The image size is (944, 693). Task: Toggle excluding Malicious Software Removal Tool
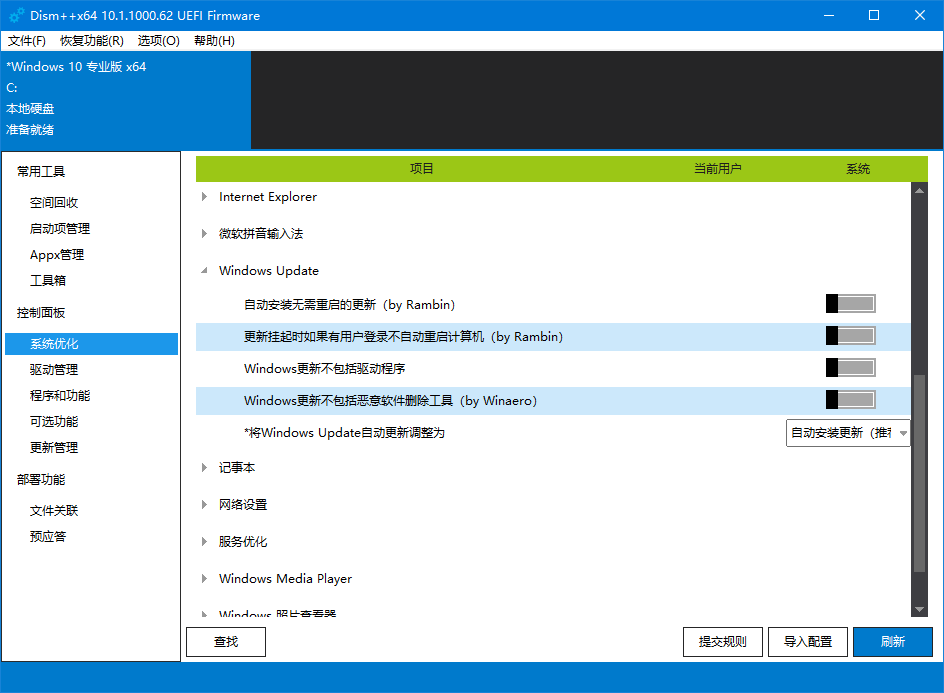[850, 400]
